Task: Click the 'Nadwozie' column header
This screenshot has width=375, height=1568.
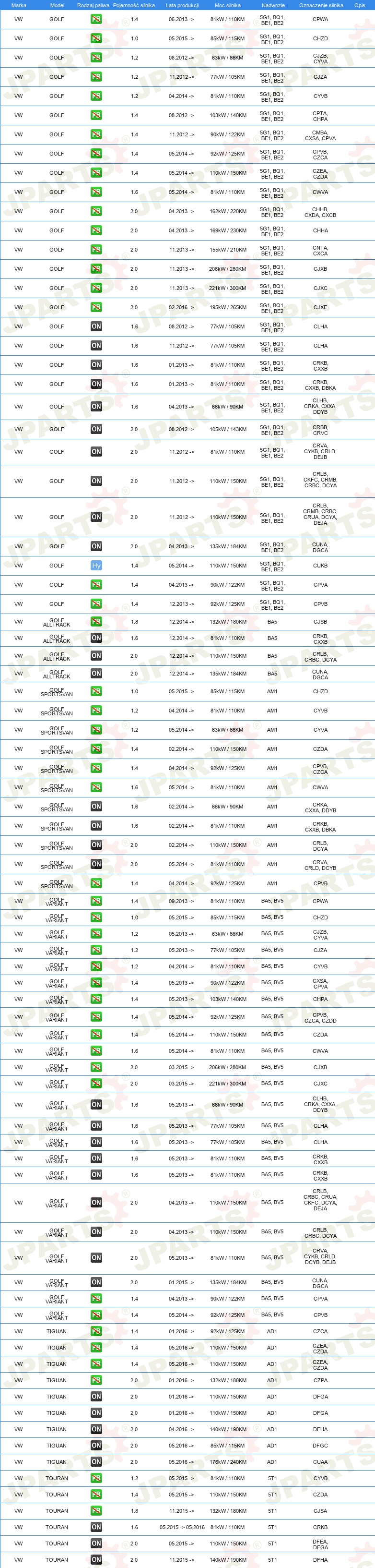Action: point(273,5)
